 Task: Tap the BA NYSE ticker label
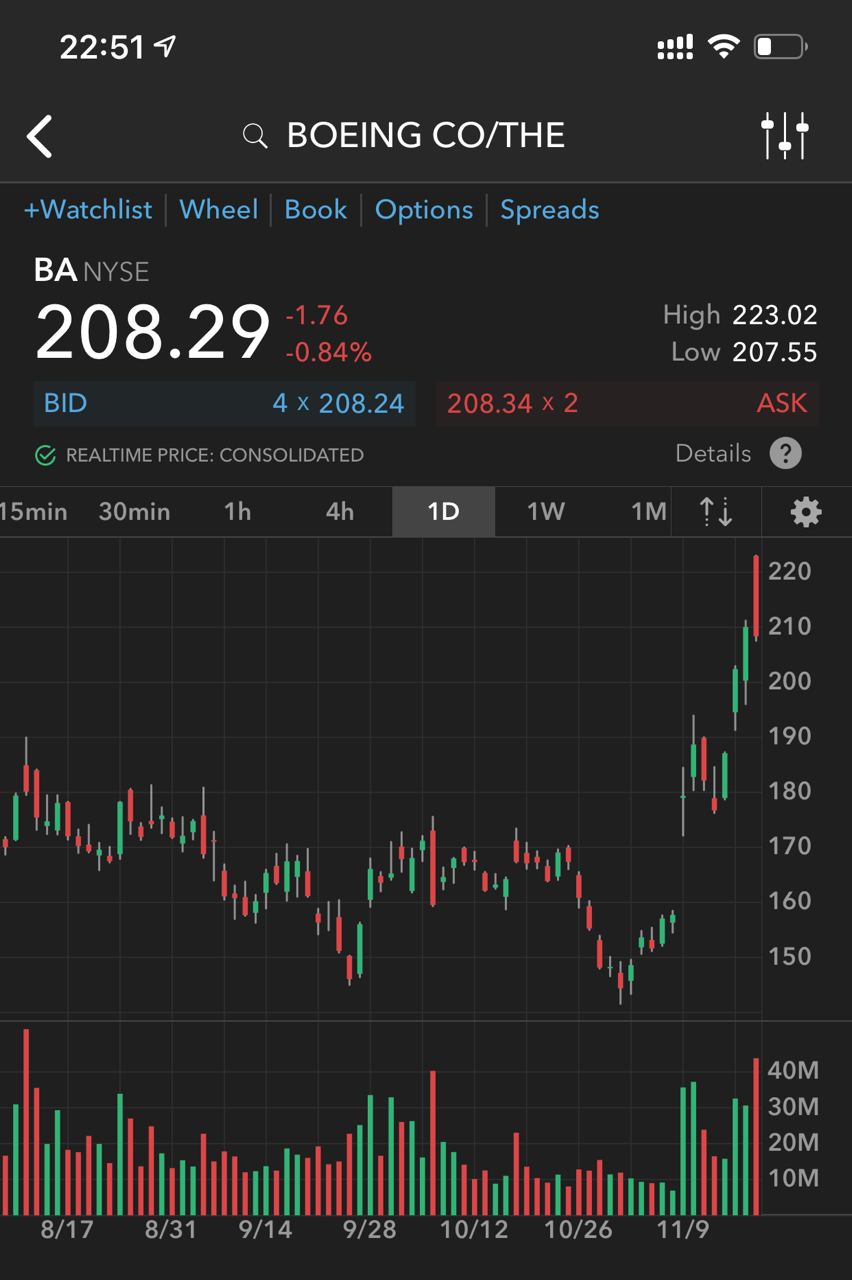click(x=91, y=271)
